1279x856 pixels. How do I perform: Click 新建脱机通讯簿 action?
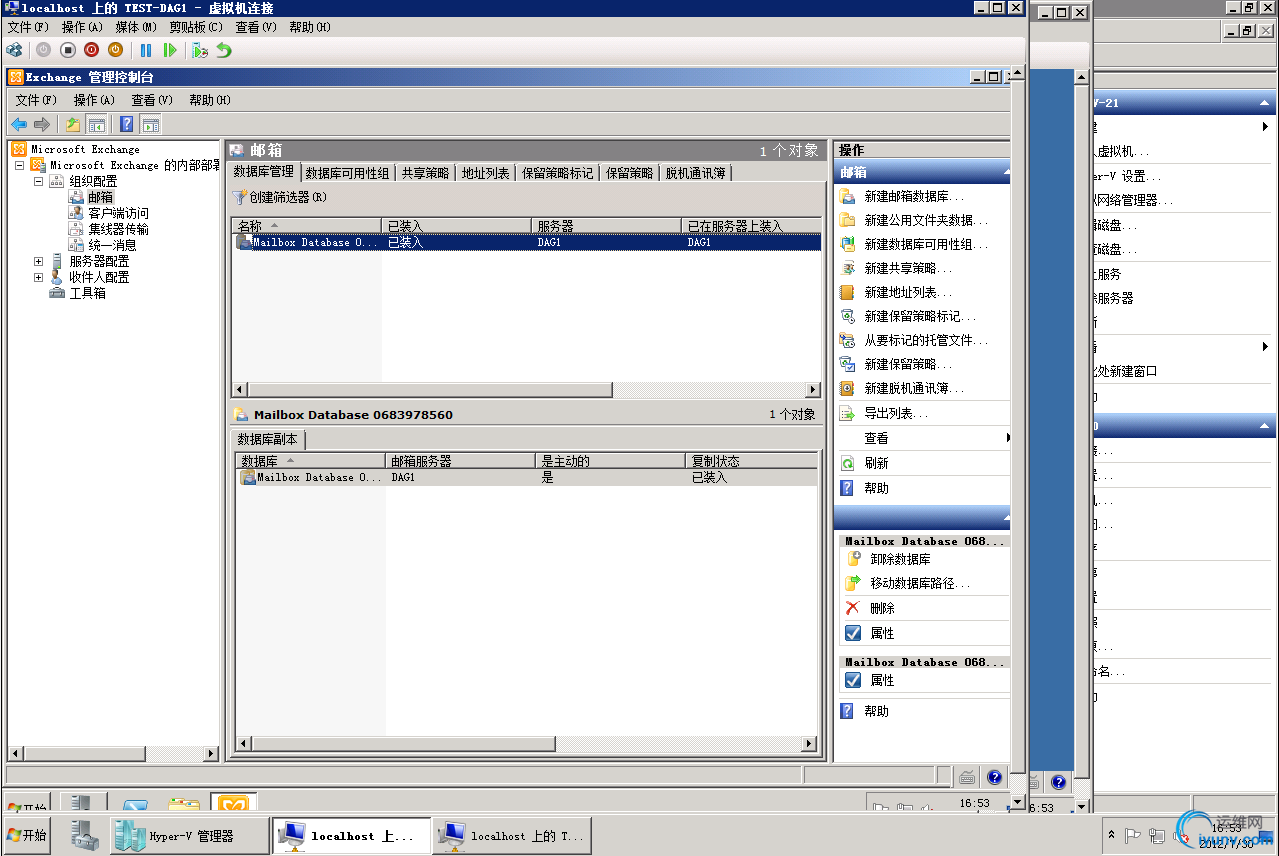coord(914,388)
